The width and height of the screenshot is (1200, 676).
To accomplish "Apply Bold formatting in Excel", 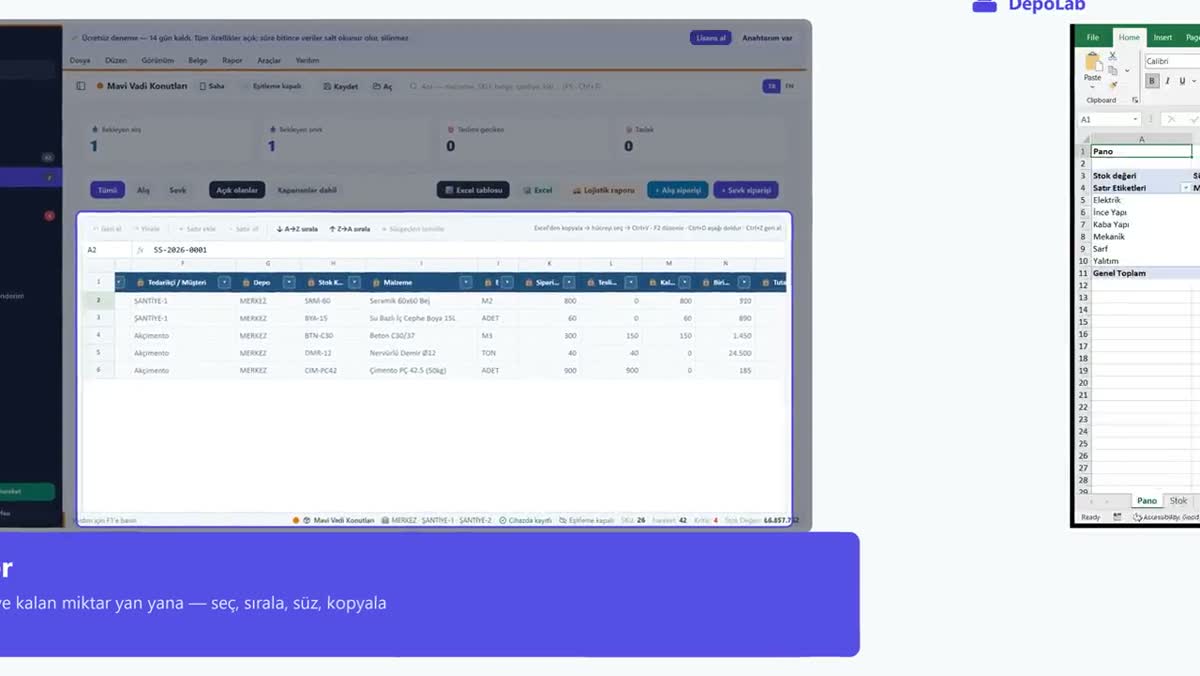I will coord(1152,81).
